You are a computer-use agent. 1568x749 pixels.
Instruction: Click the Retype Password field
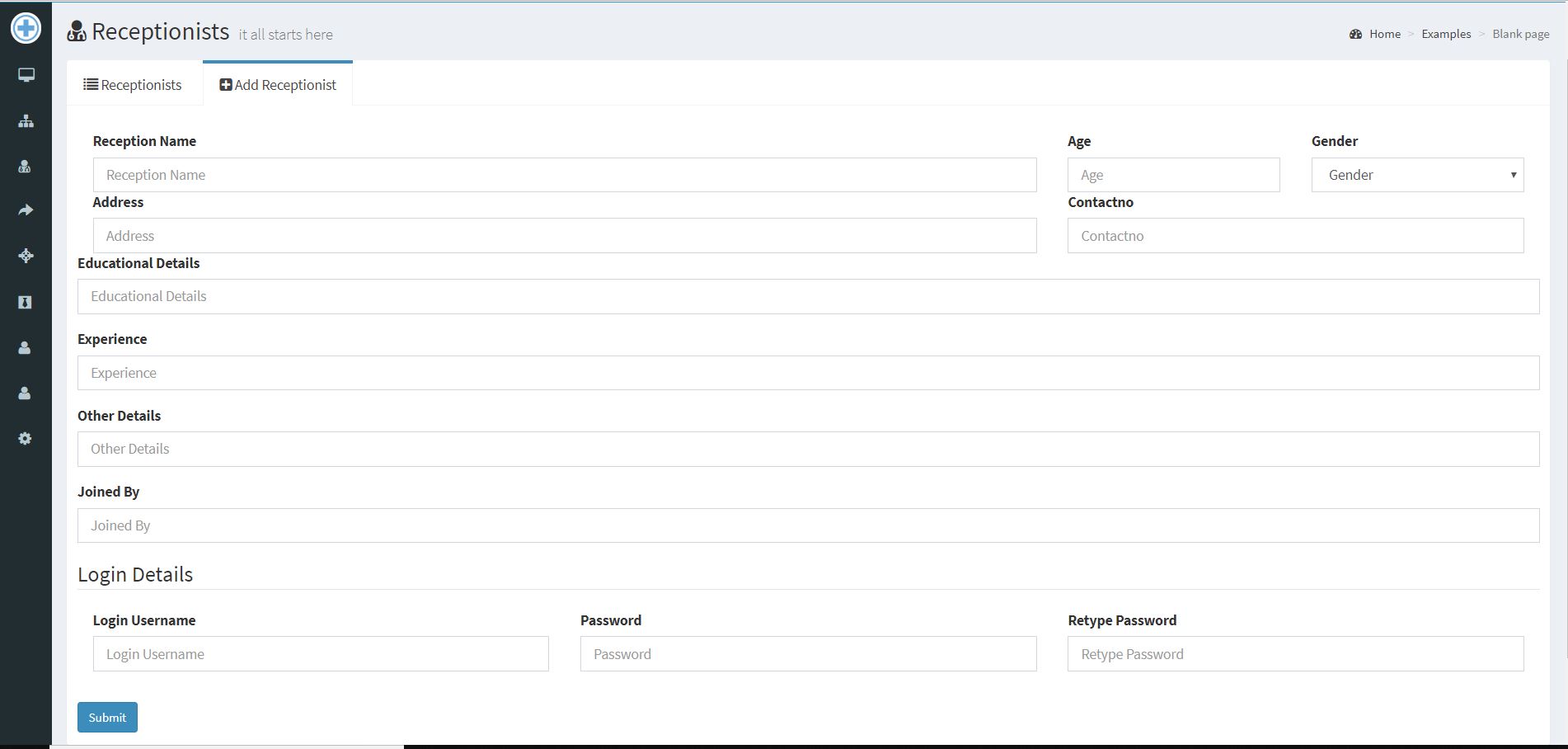pyautogui.click(x=1295, y=654)
